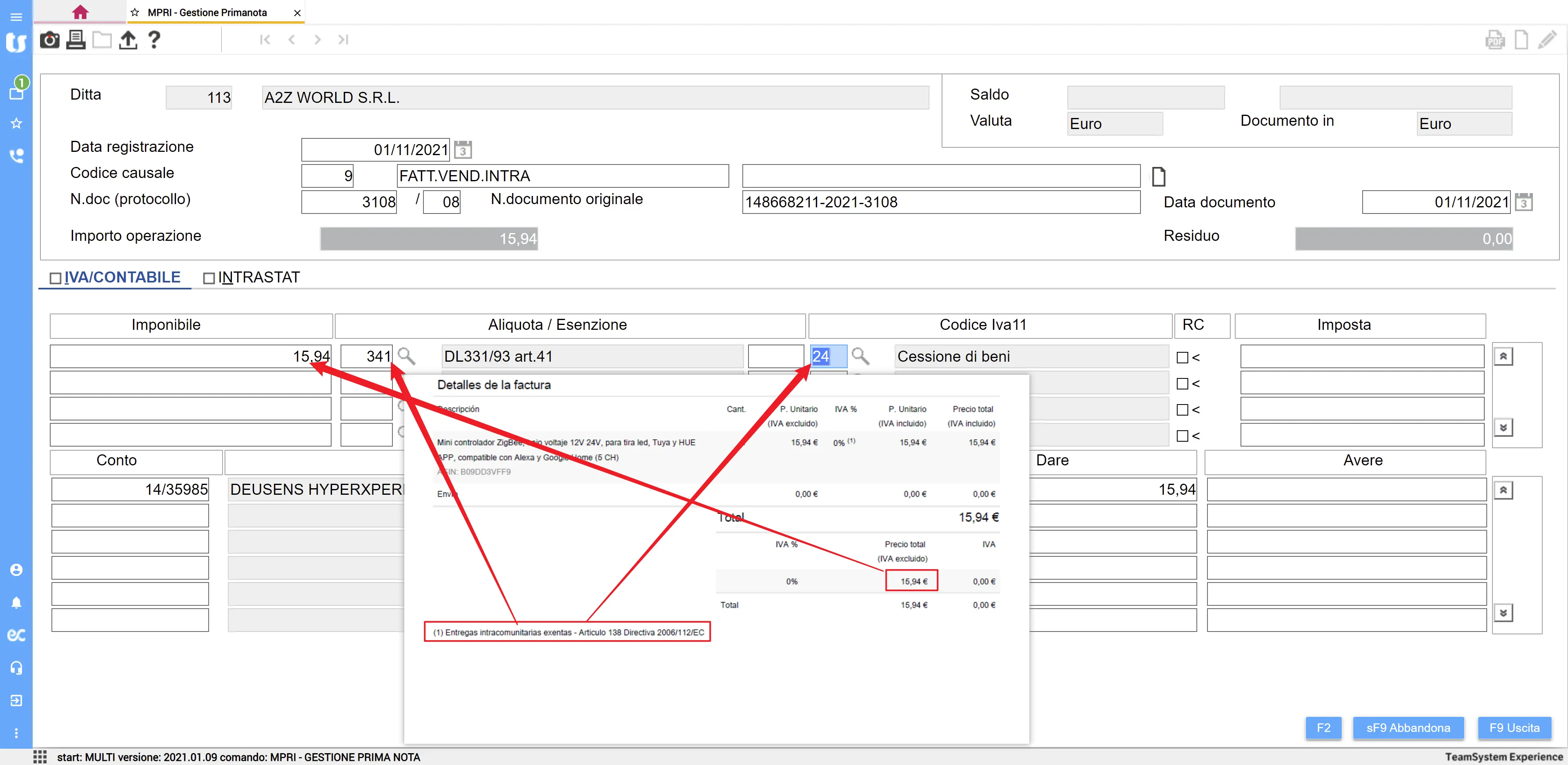Screen dimensions: 1568x765
Task: Open the hamburger menu in sidebar
Action: pos(16,16)
